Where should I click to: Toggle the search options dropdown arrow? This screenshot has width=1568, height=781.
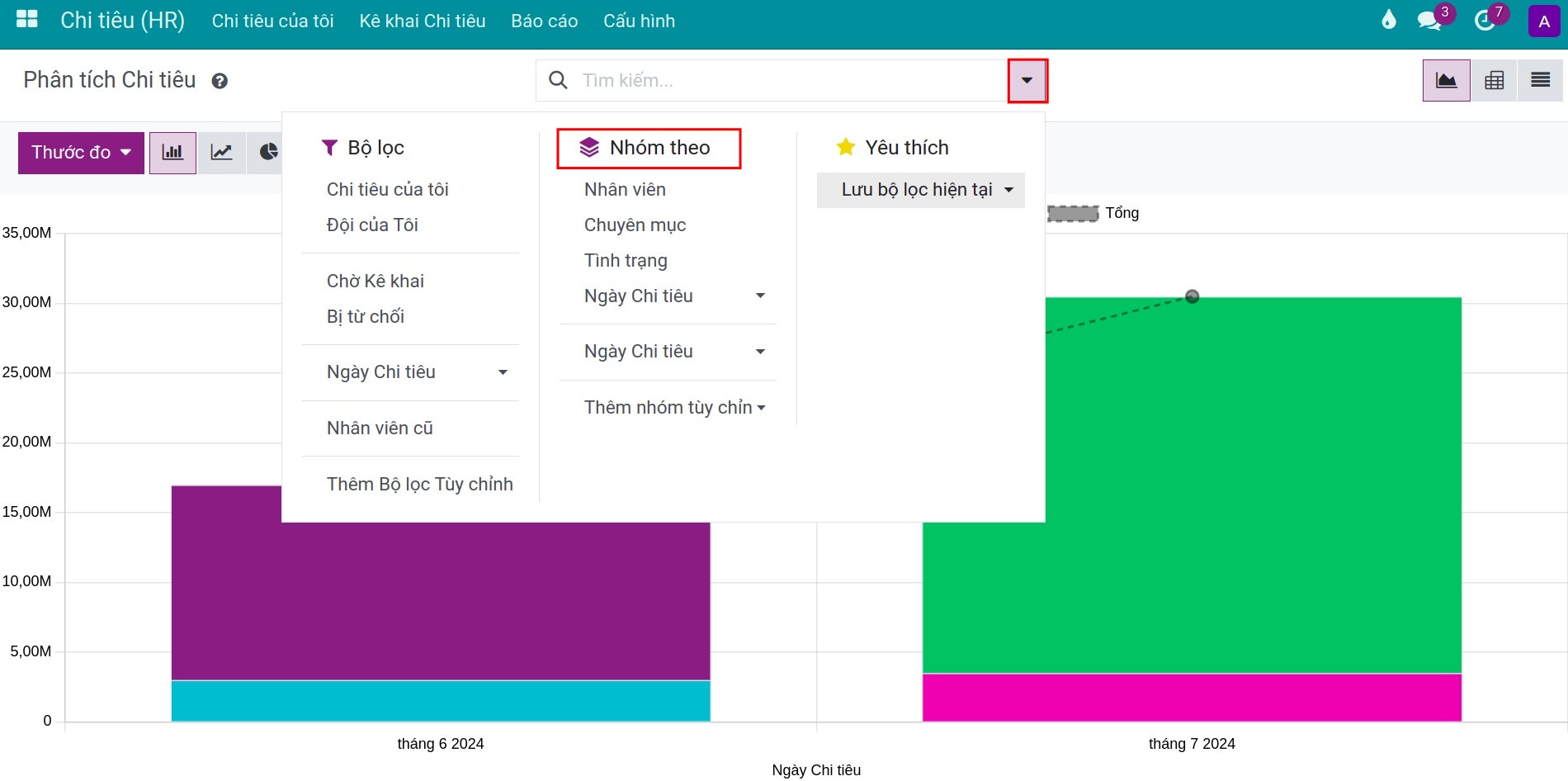click(x=1027, y=80)
